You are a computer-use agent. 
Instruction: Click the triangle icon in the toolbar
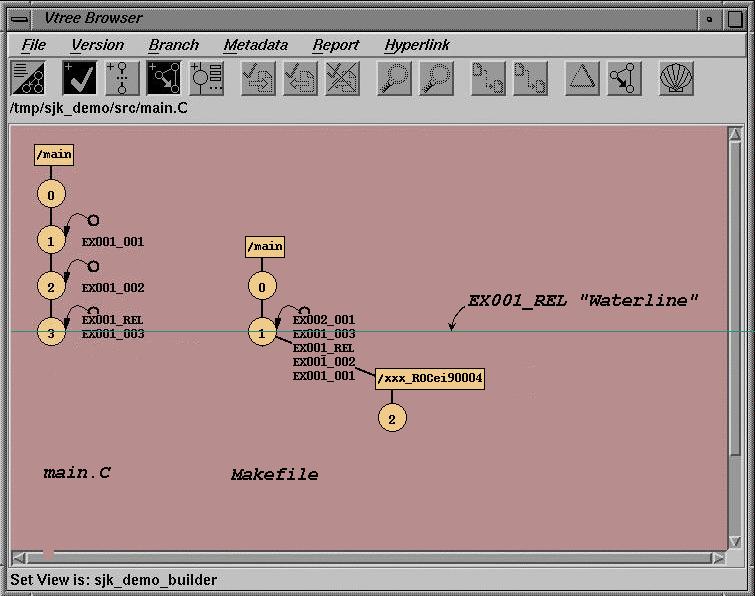pos(583,79)
